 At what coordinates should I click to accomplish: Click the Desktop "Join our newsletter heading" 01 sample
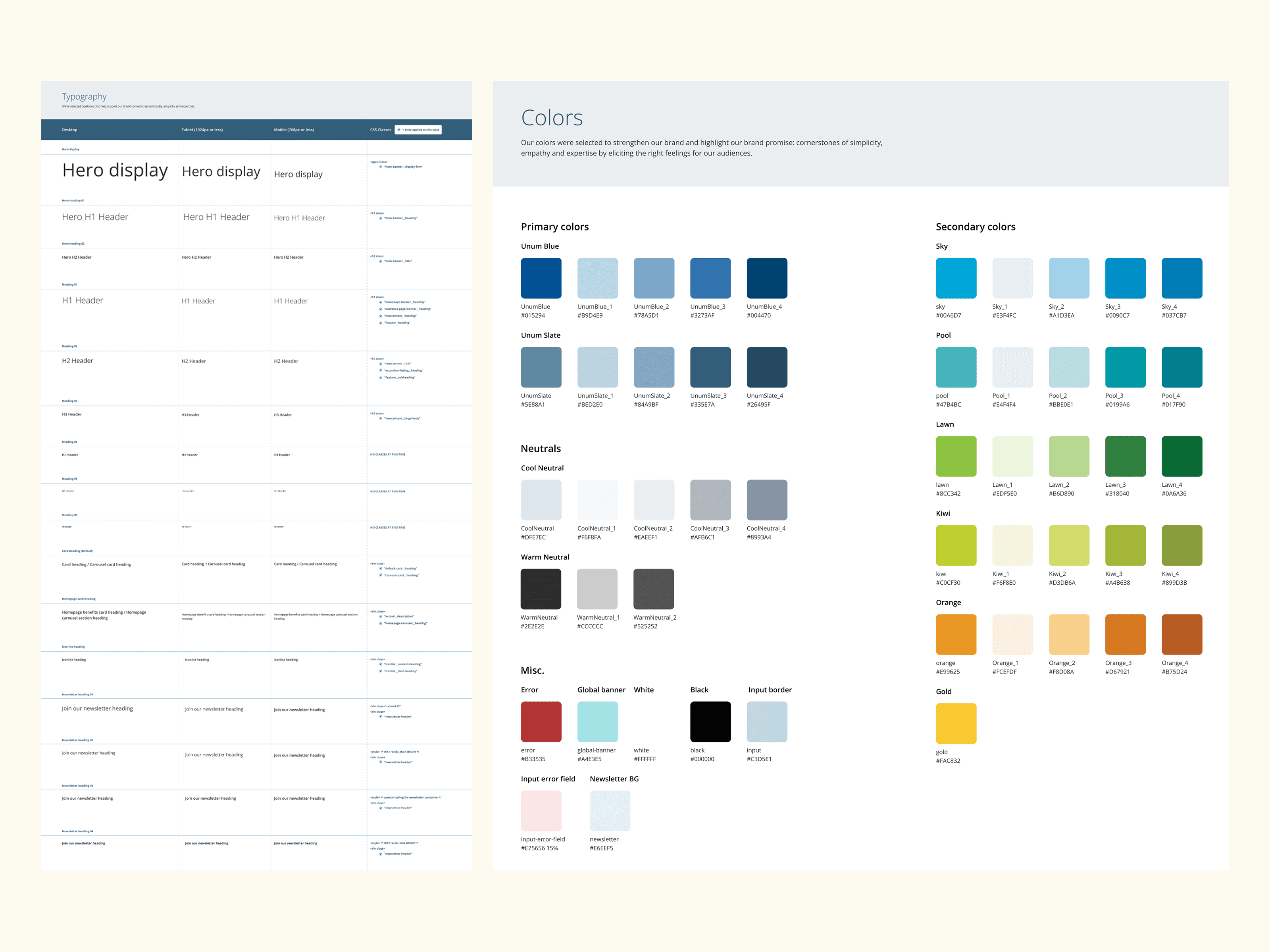point(98,709)
